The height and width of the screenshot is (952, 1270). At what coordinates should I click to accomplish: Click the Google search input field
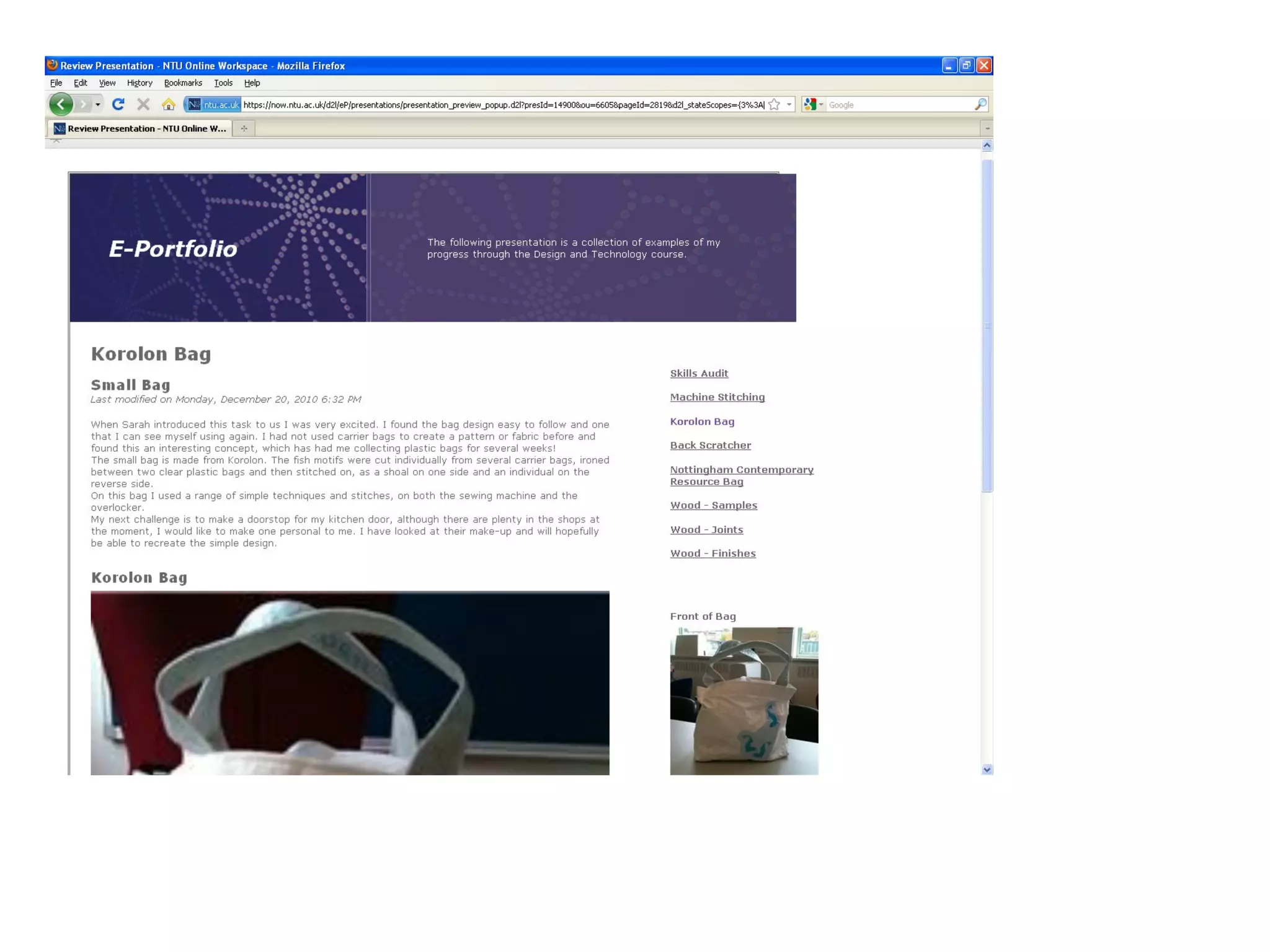pos(899,105)
